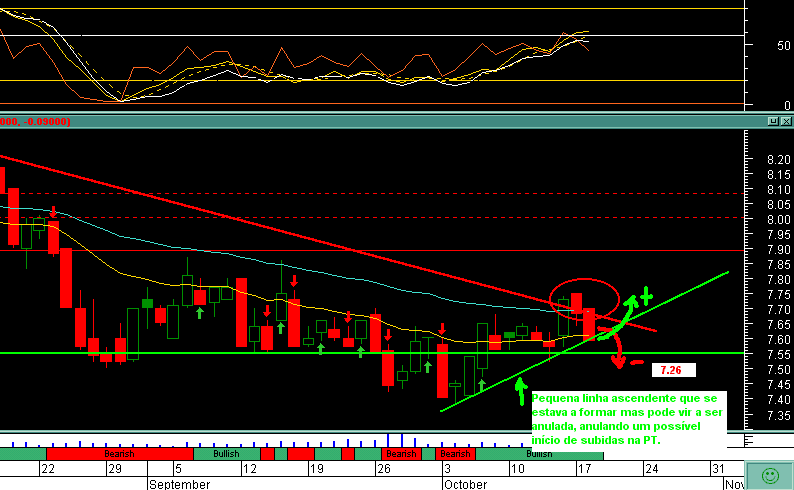Click the Bearish band above date 29

(x=120, y=454)
